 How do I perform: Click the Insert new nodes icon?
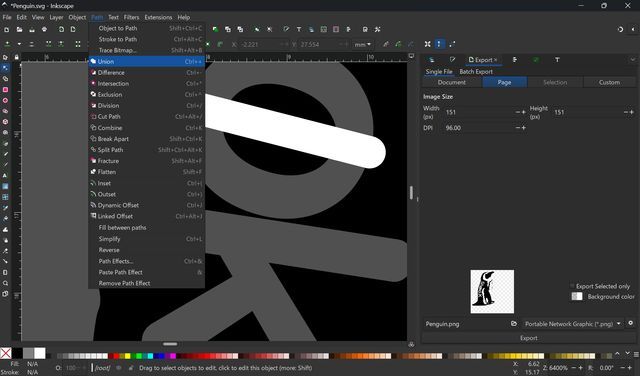(x=7, y=44)
